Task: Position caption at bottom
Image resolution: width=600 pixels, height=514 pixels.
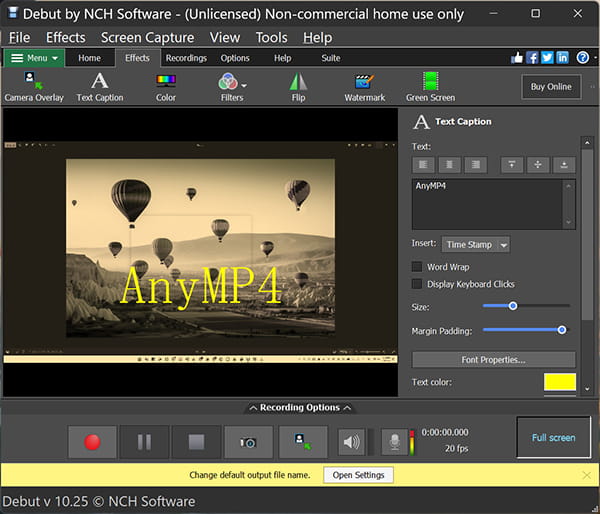Action: (x=564, y=165)
